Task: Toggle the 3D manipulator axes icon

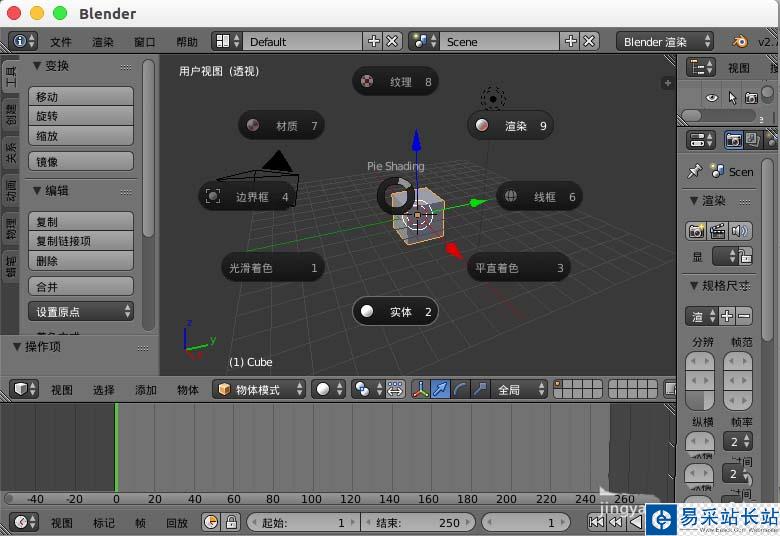Action: [421, 389]
